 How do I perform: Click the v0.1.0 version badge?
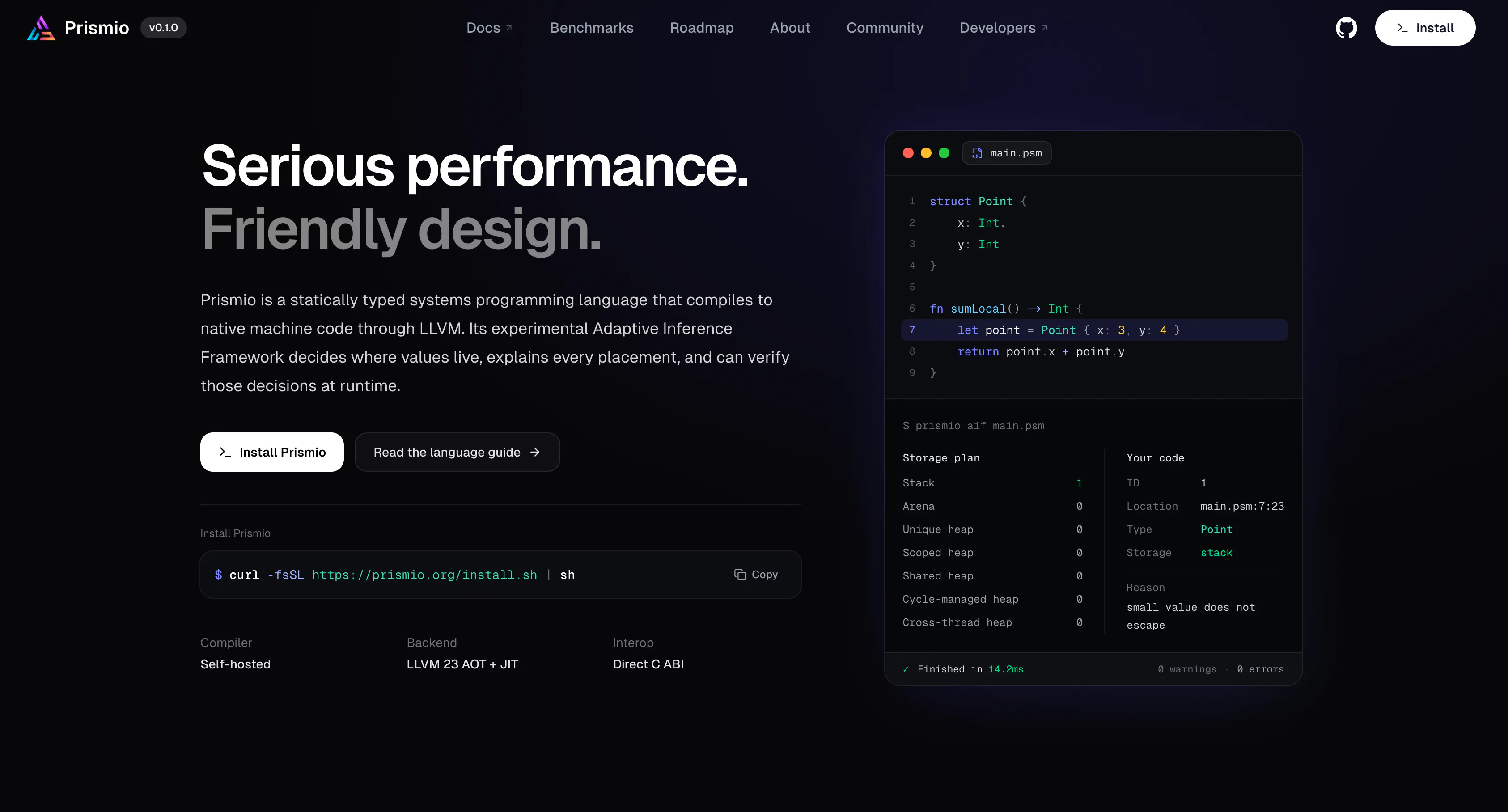point(163,28)
